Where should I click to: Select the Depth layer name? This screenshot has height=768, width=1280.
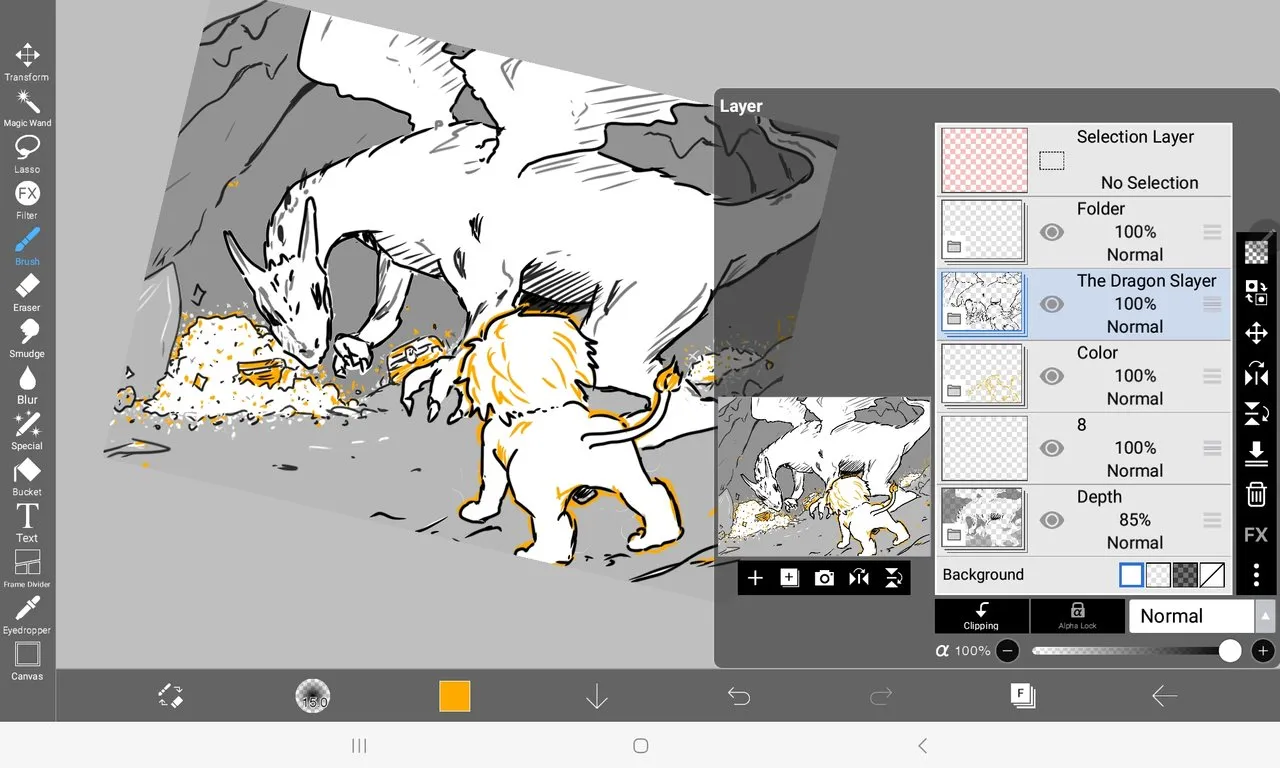coord(1099,497)
